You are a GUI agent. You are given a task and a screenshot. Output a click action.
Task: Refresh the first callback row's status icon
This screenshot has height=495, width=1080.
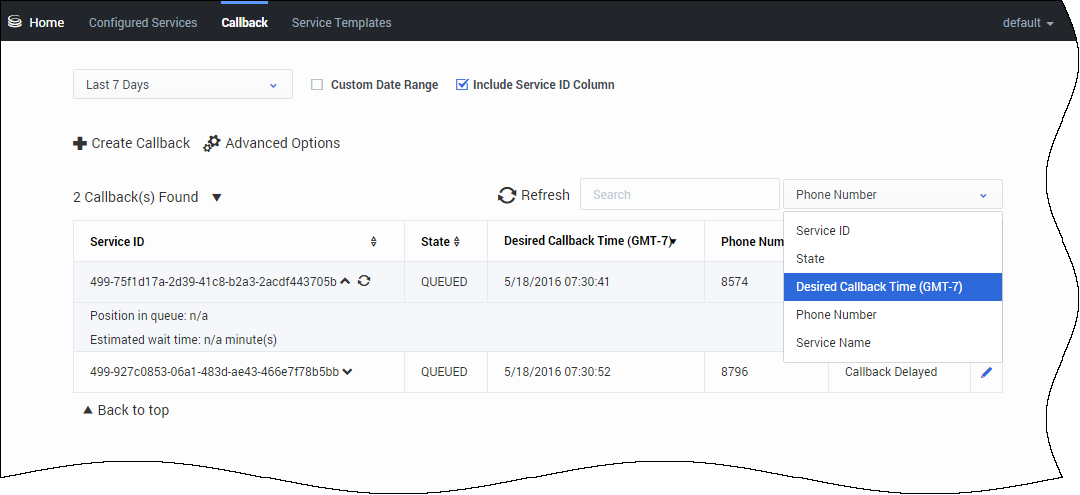(x=364, y=282)
